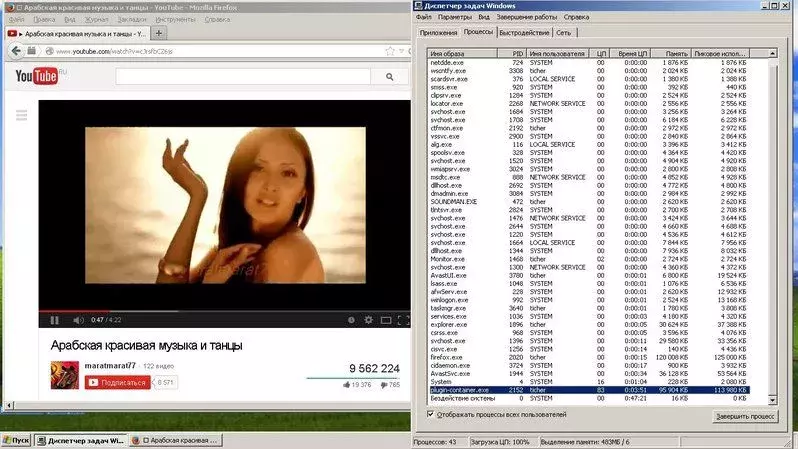Select lsass.exe process row
Image resolution: width=798 pixels, height=449 pixels.
coord(589,284)
